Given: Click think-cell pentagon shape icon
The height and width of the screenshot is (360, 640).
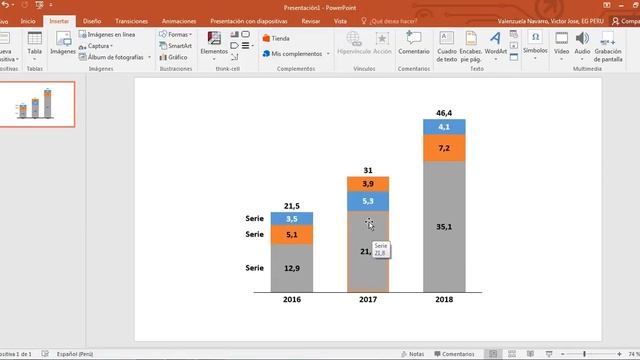Looking at the screenshot, I should coord(234,46).
